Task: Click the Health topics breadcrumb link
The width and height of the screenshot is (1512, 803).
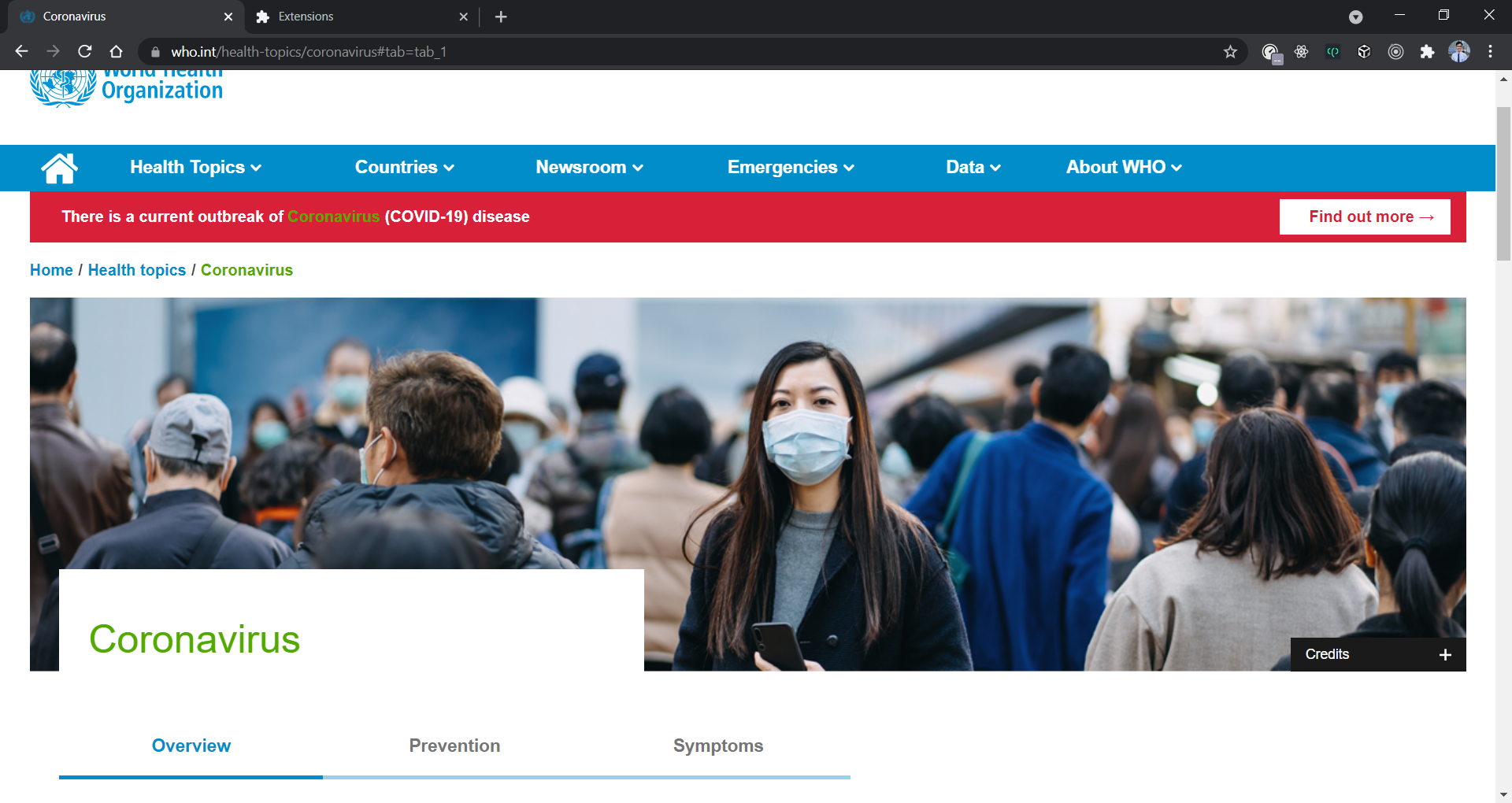Action: 137,270
